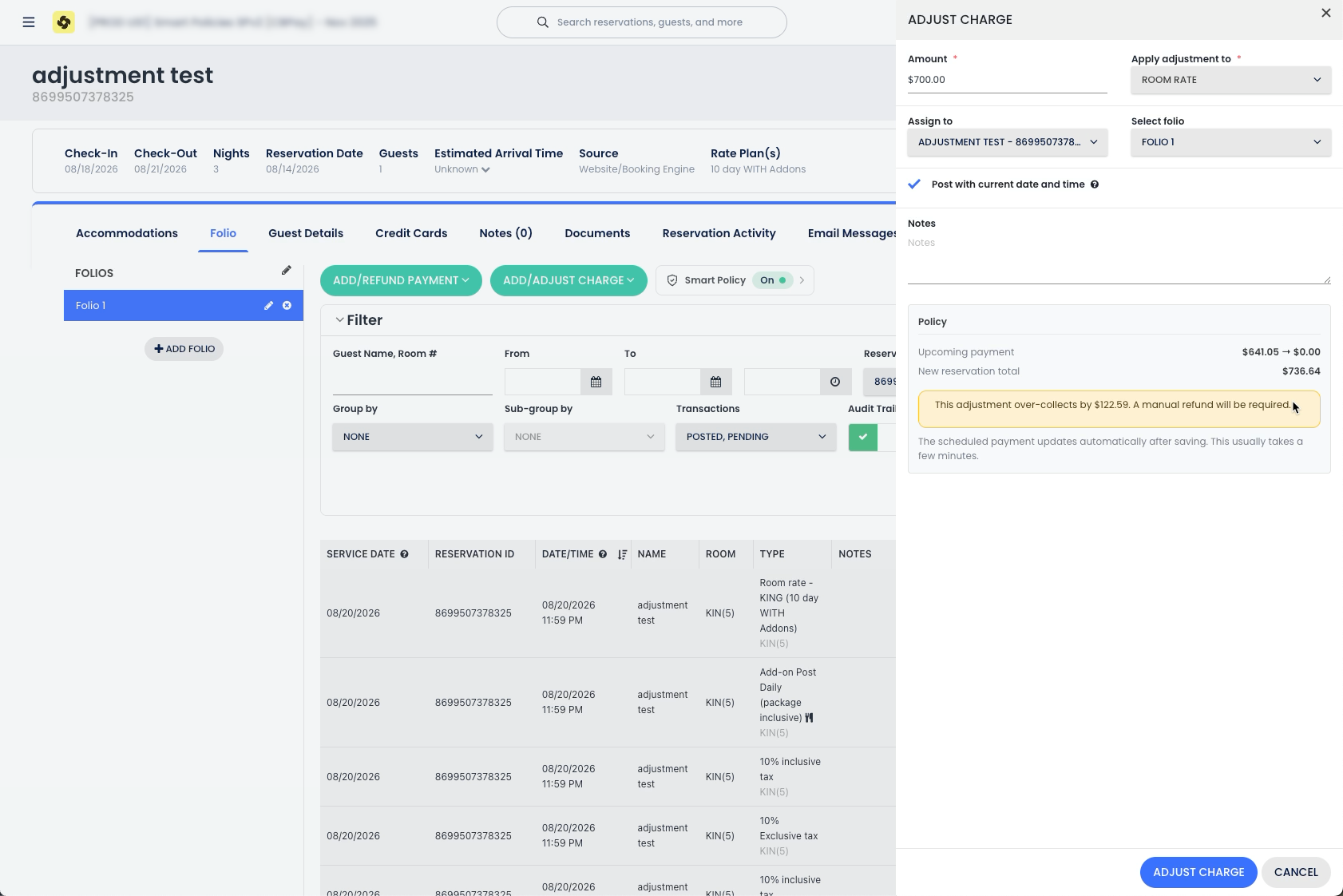The height and width of the screenshot is (896, 1343).
Task: Open the Notes (0) tab
Action: click(x=505, y=233)
